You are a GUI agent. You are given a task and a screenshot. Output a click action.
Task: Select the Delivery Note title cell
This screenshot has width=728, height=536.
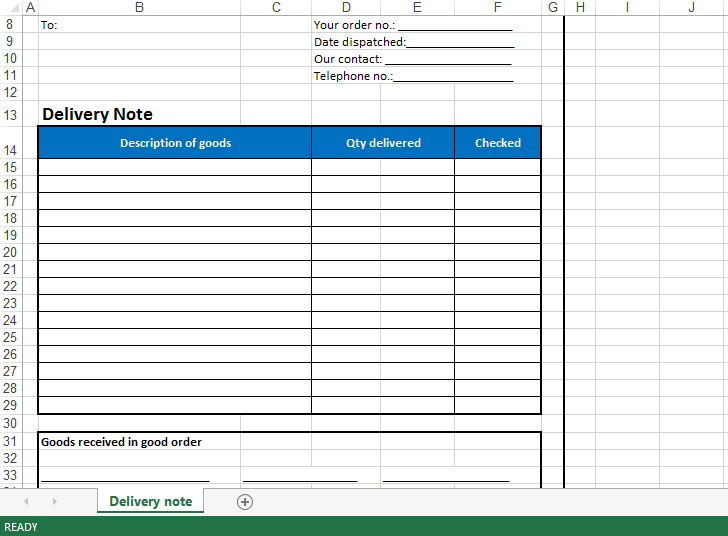point(98,115)
